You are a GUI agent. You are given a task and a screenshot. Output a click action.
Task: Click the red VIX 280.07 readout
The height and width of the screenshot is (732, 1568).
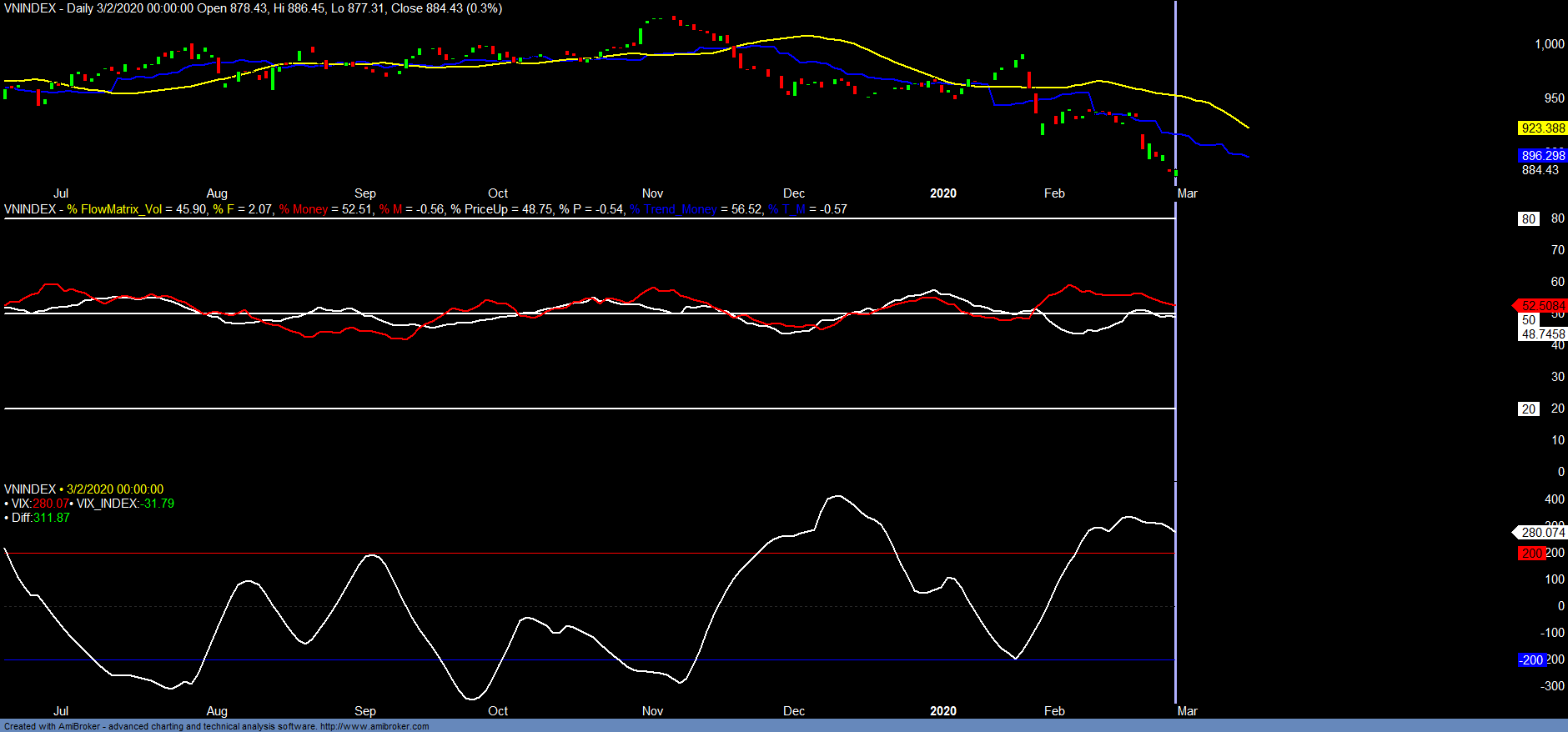[50, 504]
